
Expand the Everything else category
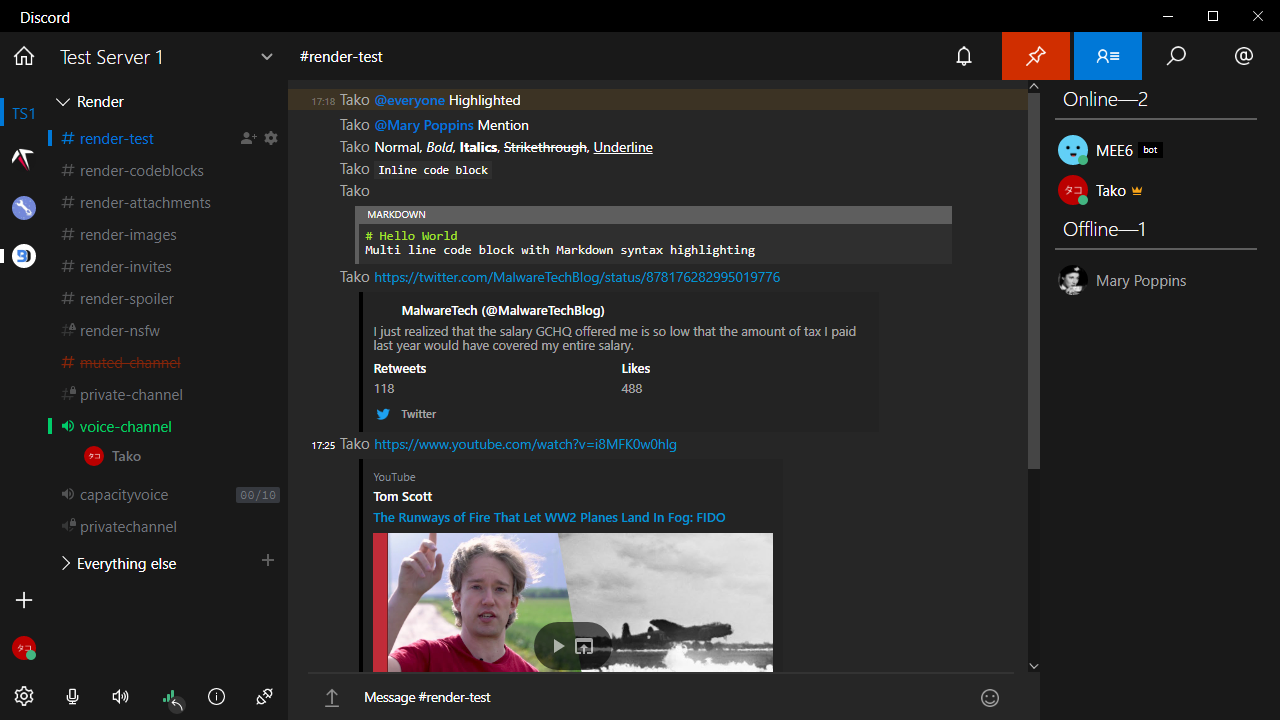tap(116, 564)
